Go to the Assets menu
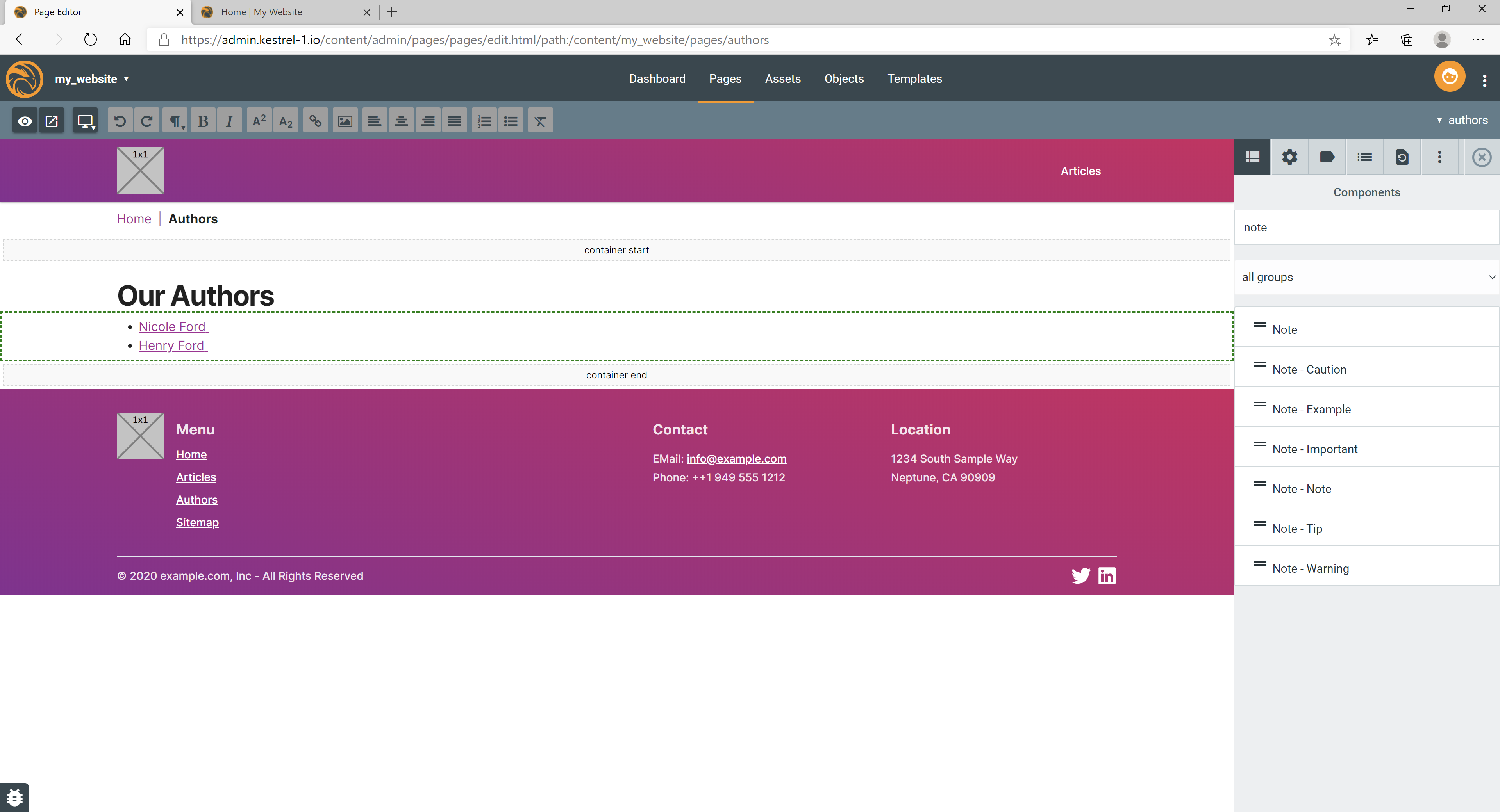The width and height of the screenshot is (1500, 812). click(x=782, y=78)
